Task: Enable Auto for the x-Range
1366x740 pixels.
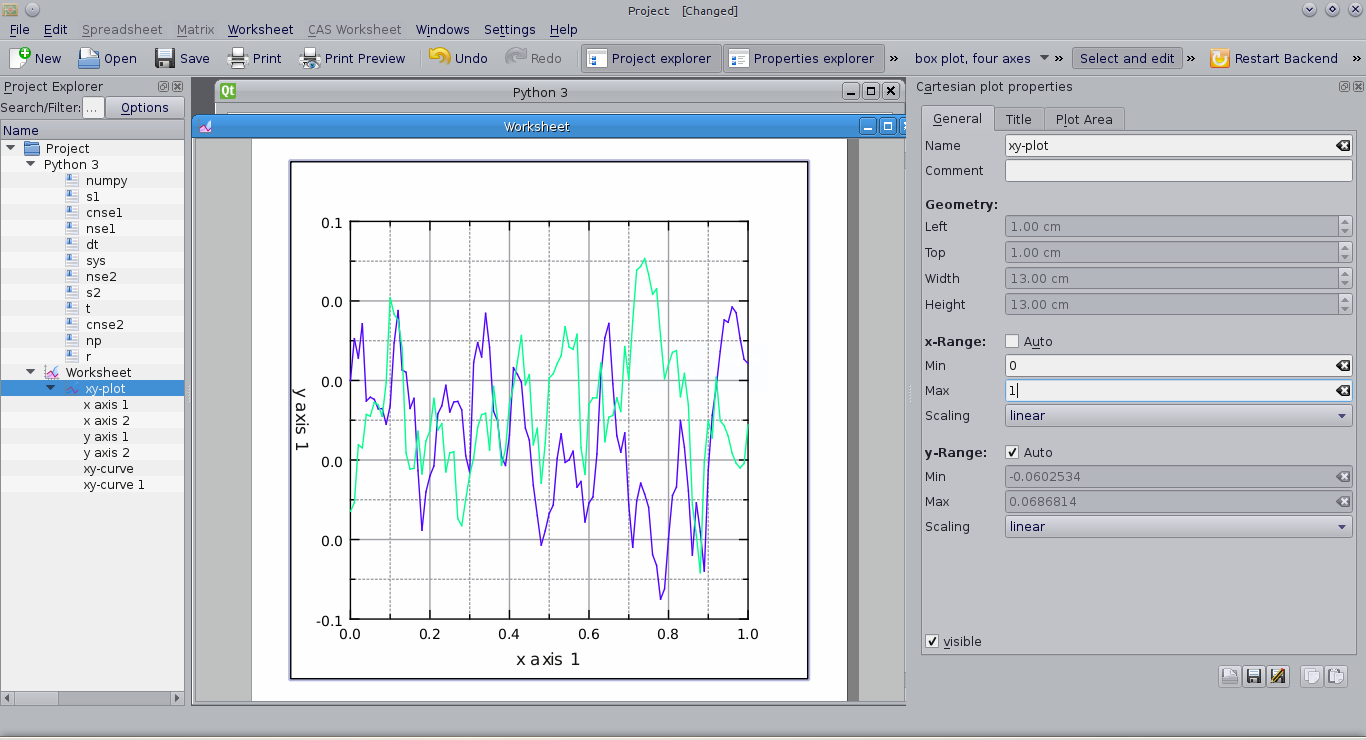Action: click(1011, 341)
